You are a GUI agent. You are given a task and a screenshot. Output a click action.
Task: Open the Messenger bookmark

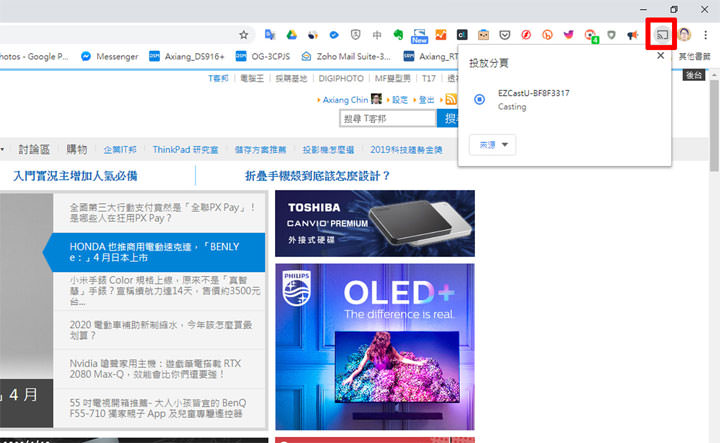tap(109, 56)
